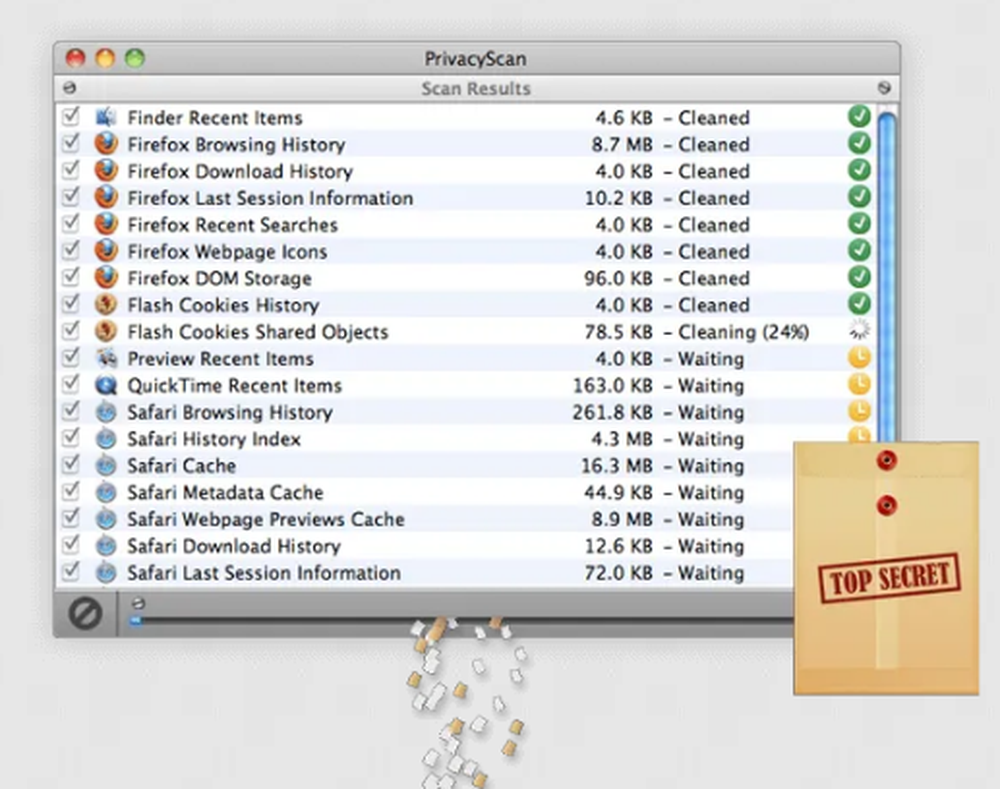Screen dimensions: 1000x789
Task: Click the 'Cleaning (24%)' status text
Action: (x=744, y=332)
